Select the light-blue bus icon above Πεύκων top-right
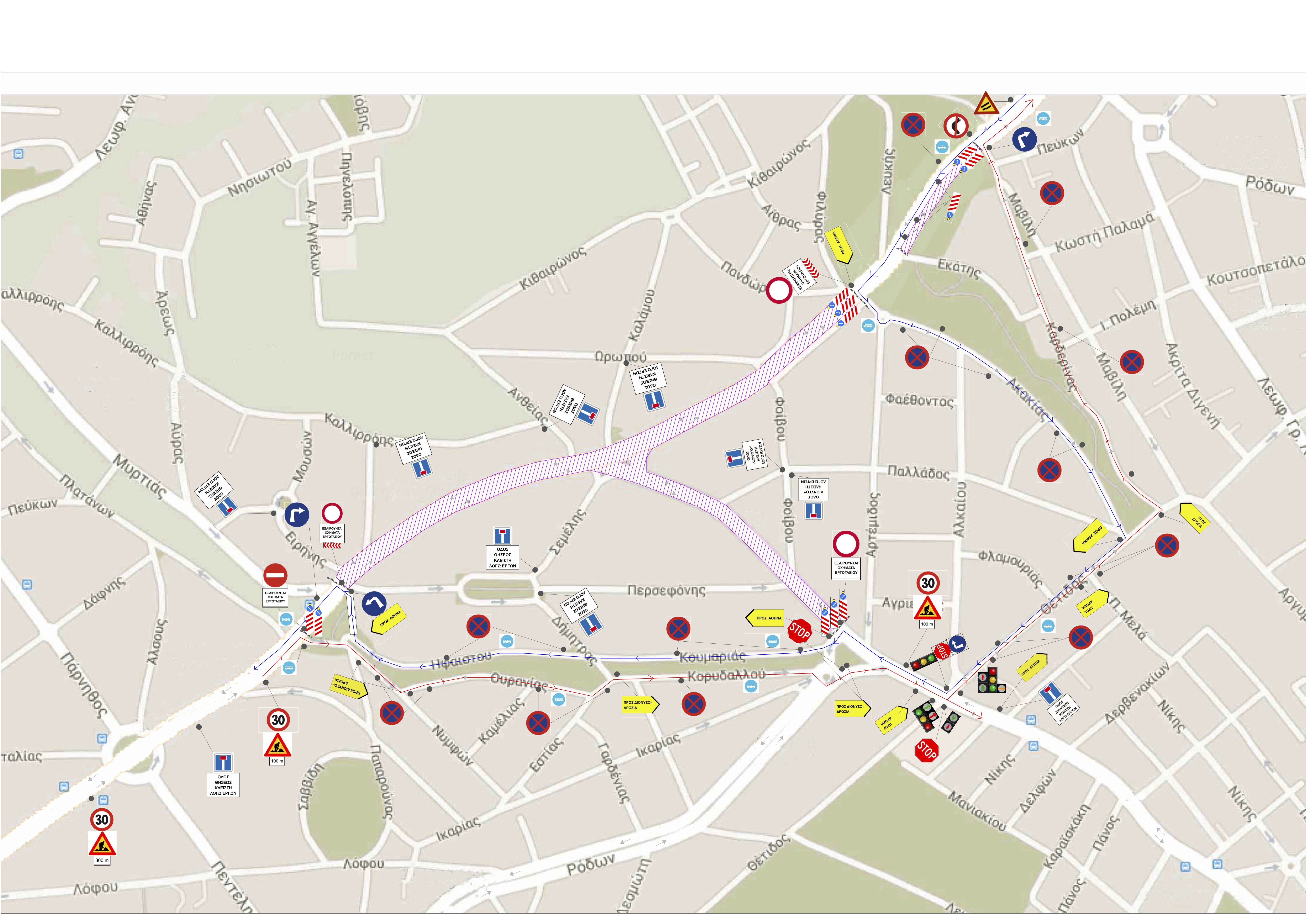 (x=1043, y=118)
